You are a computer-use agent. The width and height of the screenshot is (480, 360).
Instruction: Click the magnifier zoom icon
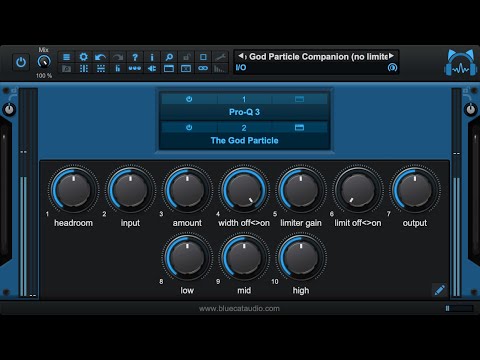169,57
